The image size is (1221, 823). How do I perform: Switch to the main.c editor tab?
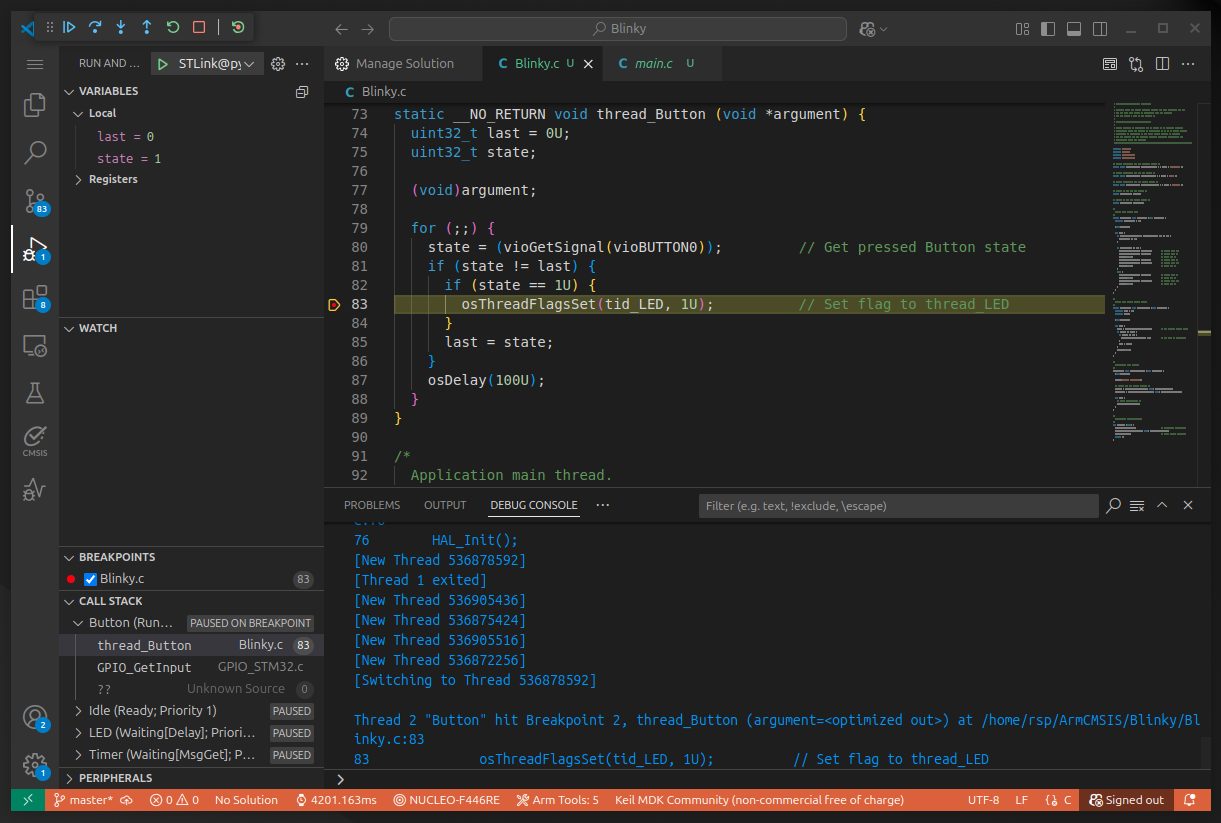tap(655, 64)
